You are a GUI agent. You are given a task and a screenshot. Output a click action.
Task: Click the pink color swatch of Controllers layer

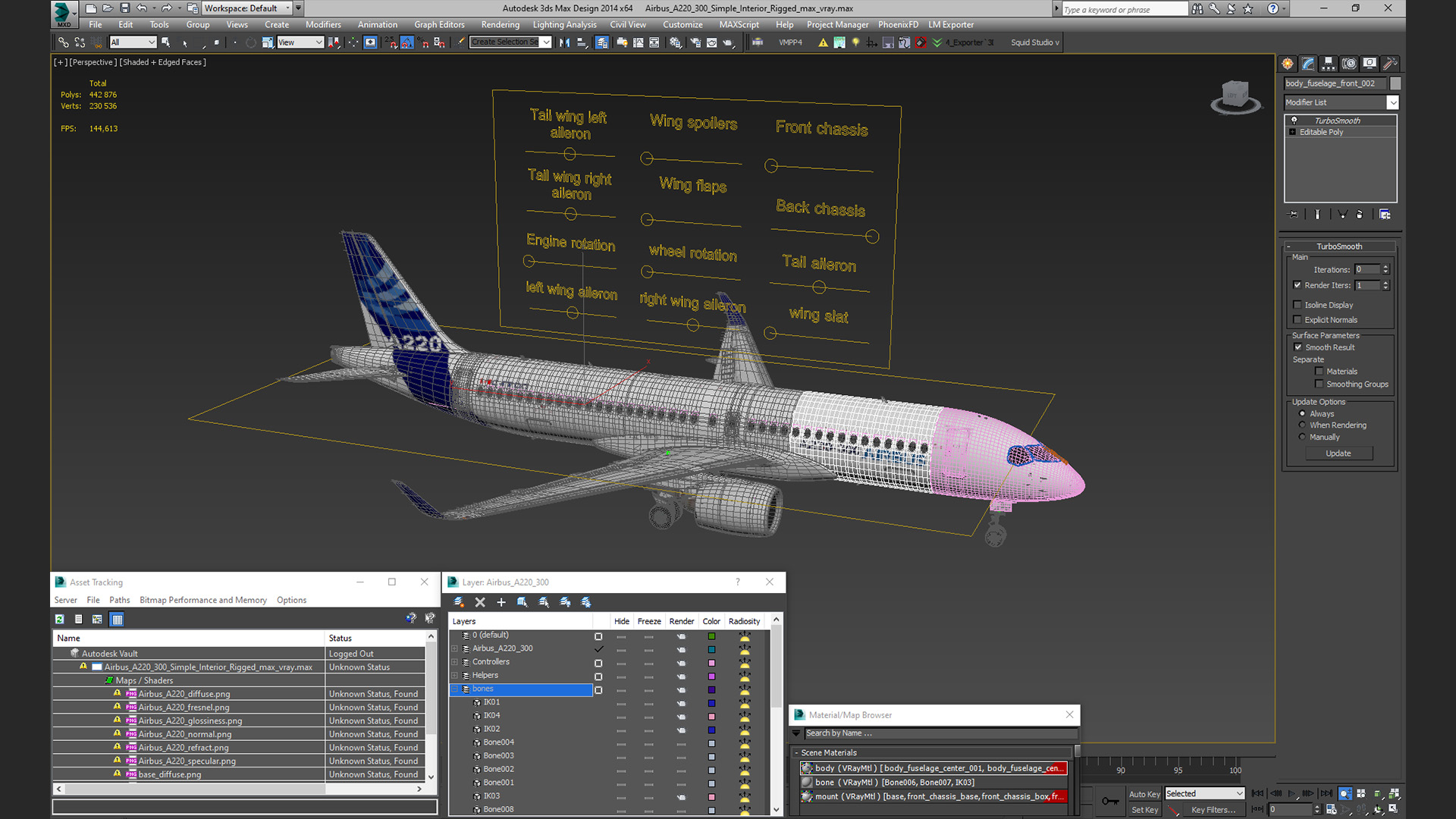[x=711, y=663]
